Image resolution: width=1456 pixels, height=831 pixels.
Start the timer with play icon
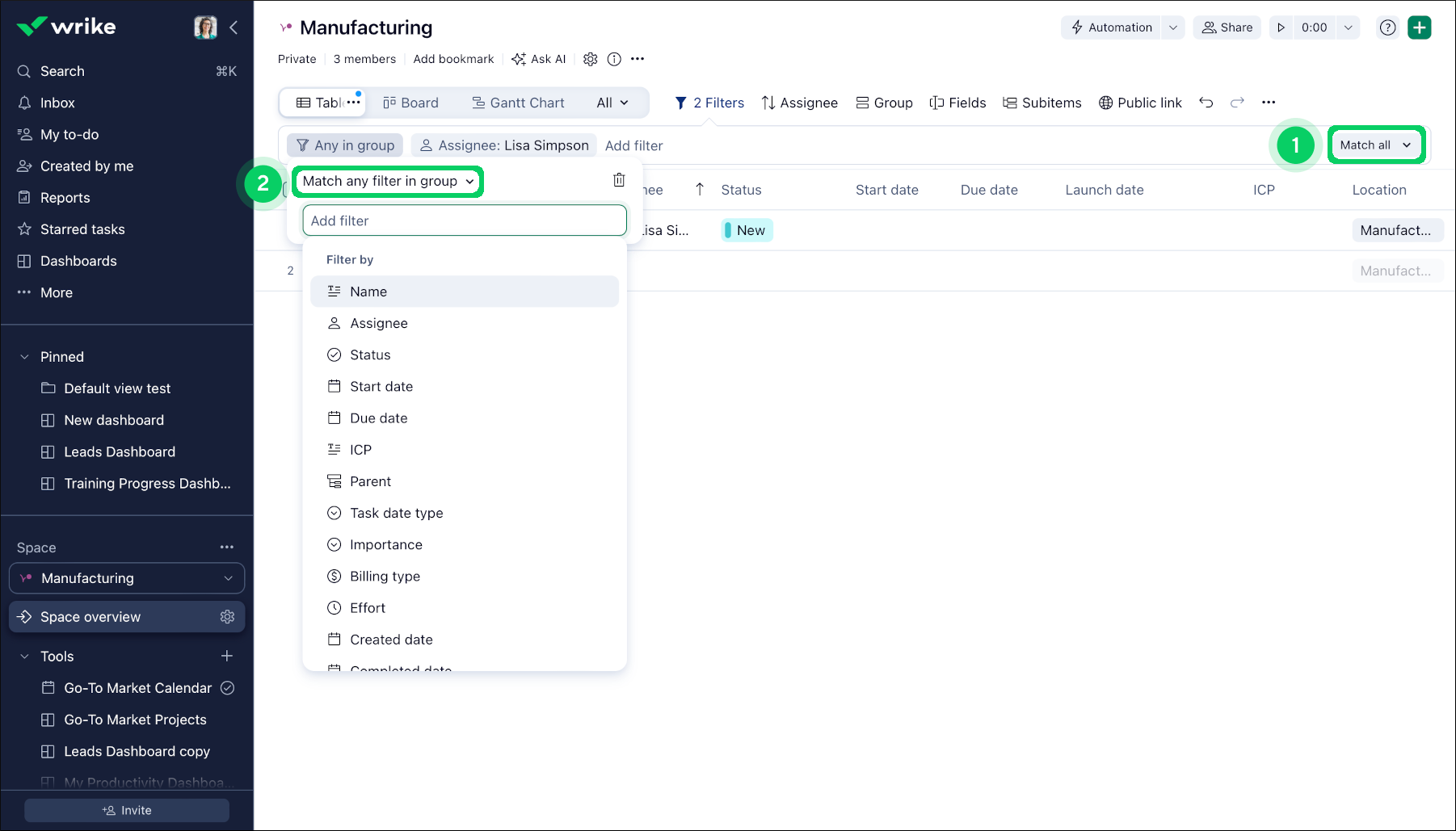coord(1281,27)
